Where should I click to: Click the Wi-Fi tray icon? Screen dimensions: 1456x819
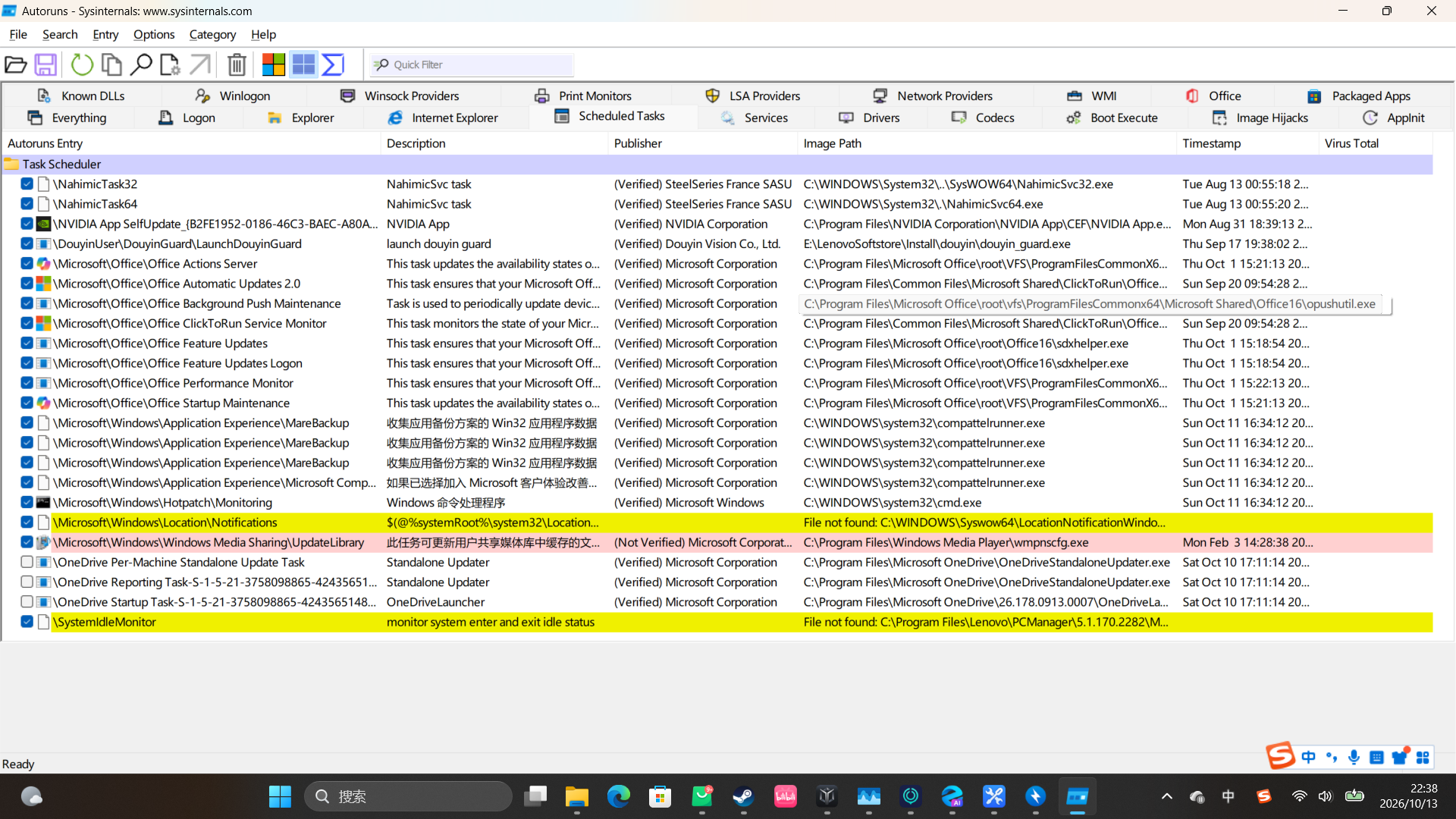[1300, 796]
